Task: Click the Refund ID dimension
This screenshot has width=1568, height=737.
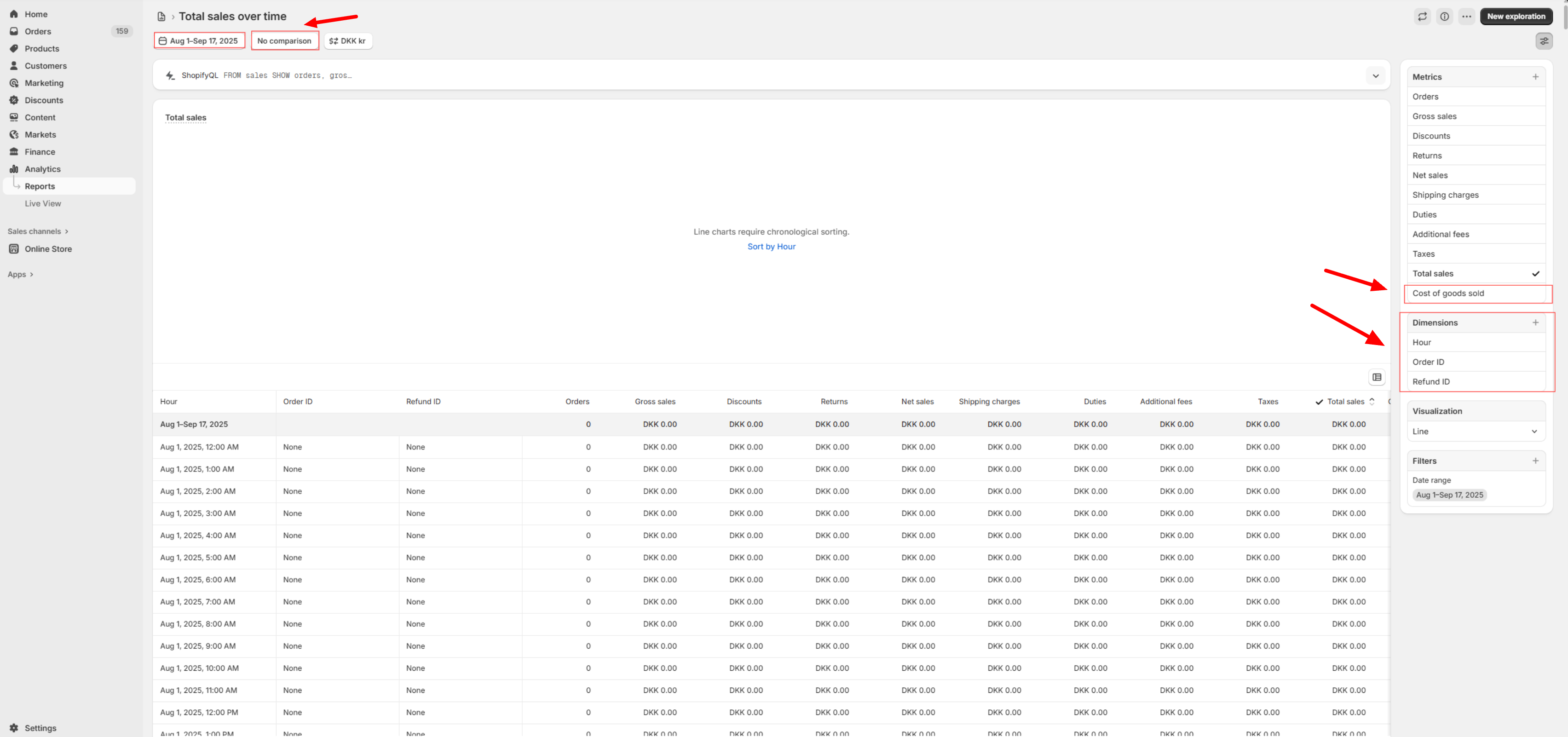Action: pos(1476,381)
